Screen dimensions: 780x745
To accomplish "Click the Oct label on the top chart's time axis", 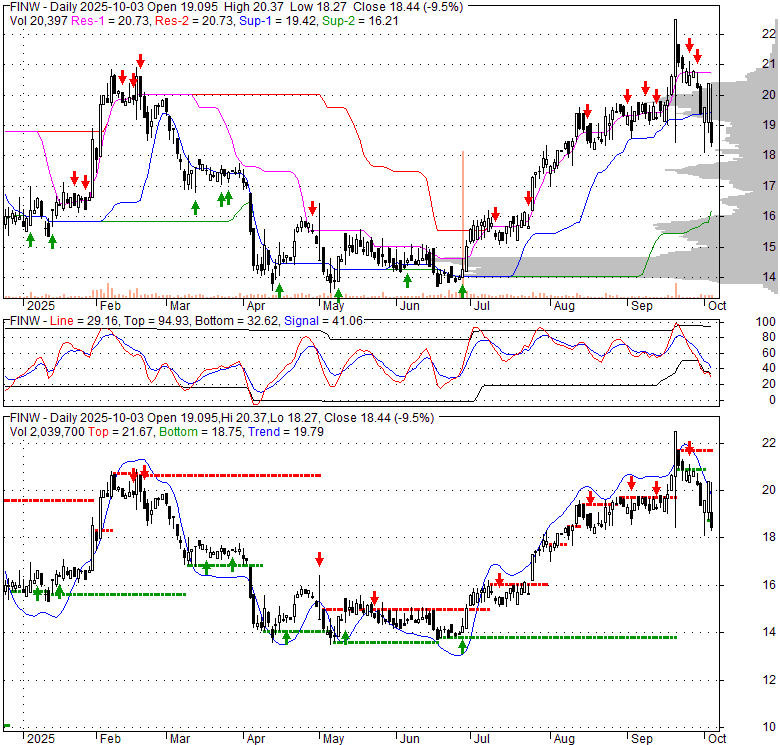I will [717, 305].
